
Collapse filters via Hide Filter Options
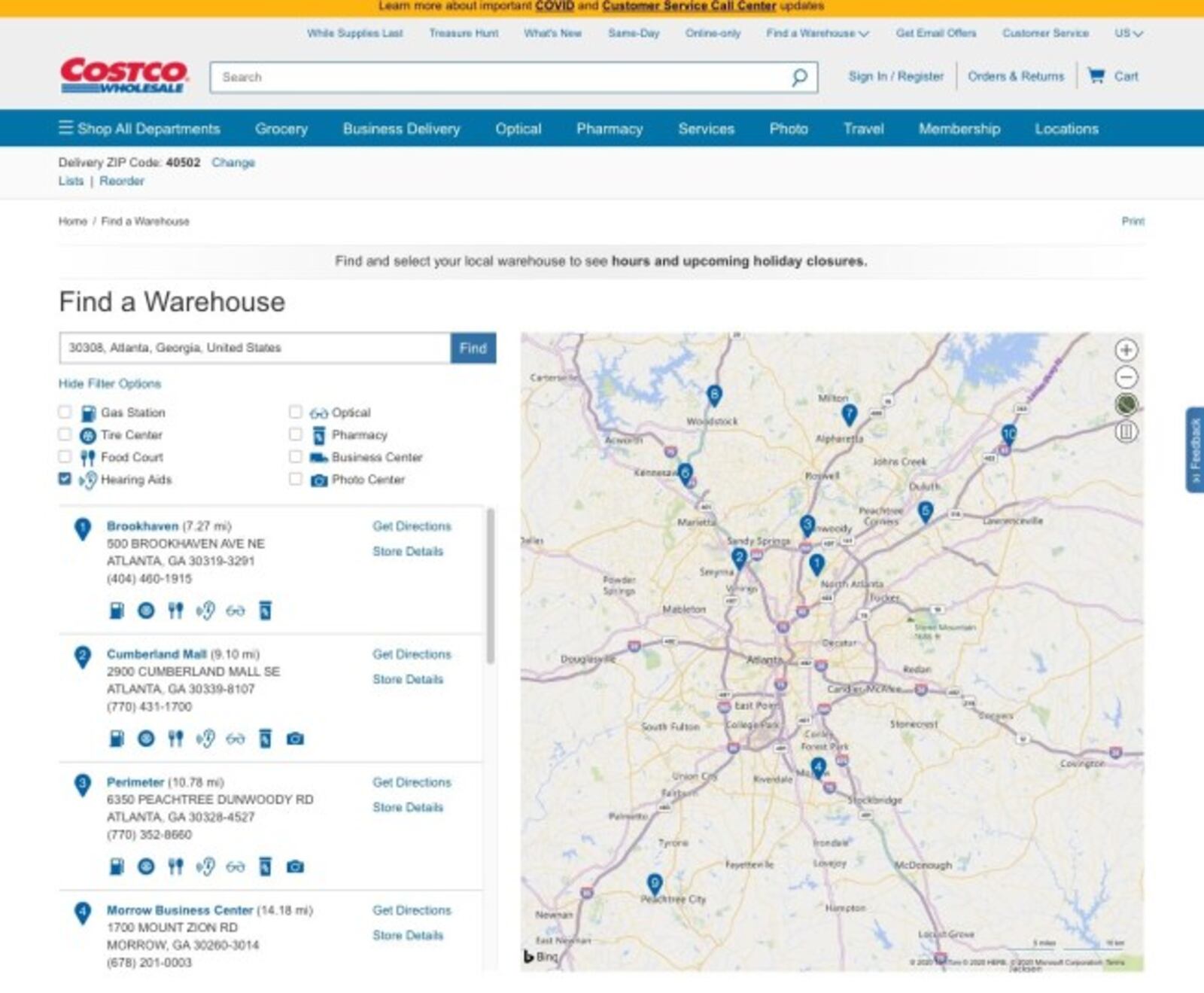pos(110,383)
